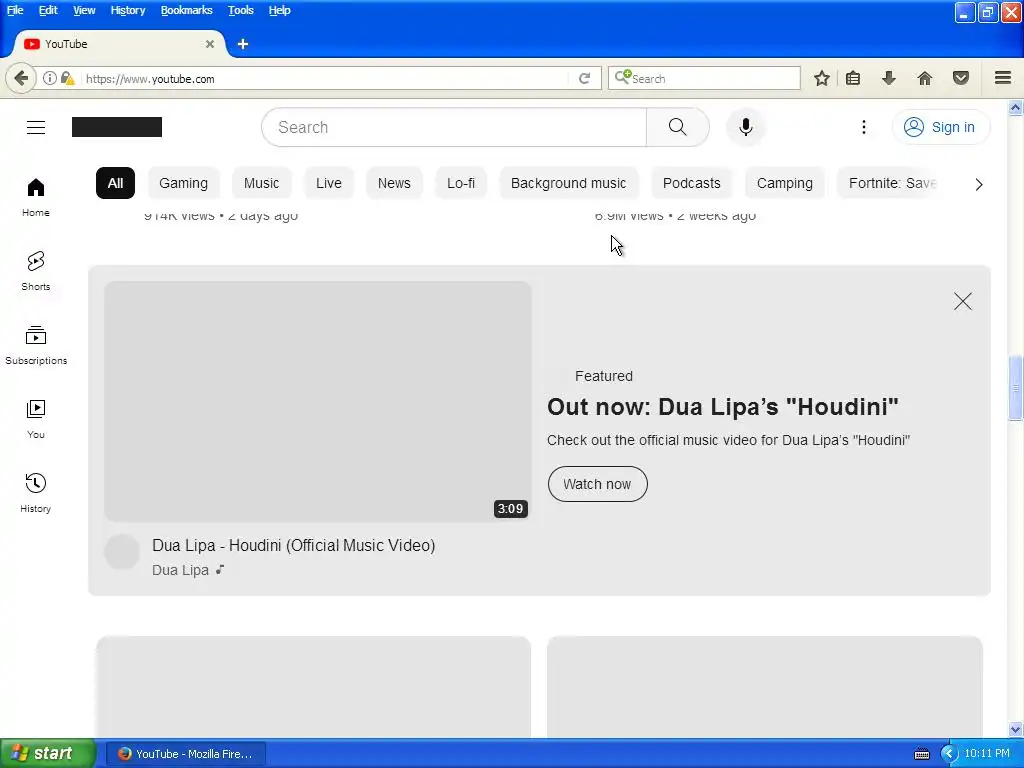Click YouTube - Mozilla Firefox taskbar button
Image resolution: width=1024 pixels, height=768 pixels.
click(186, 754)
